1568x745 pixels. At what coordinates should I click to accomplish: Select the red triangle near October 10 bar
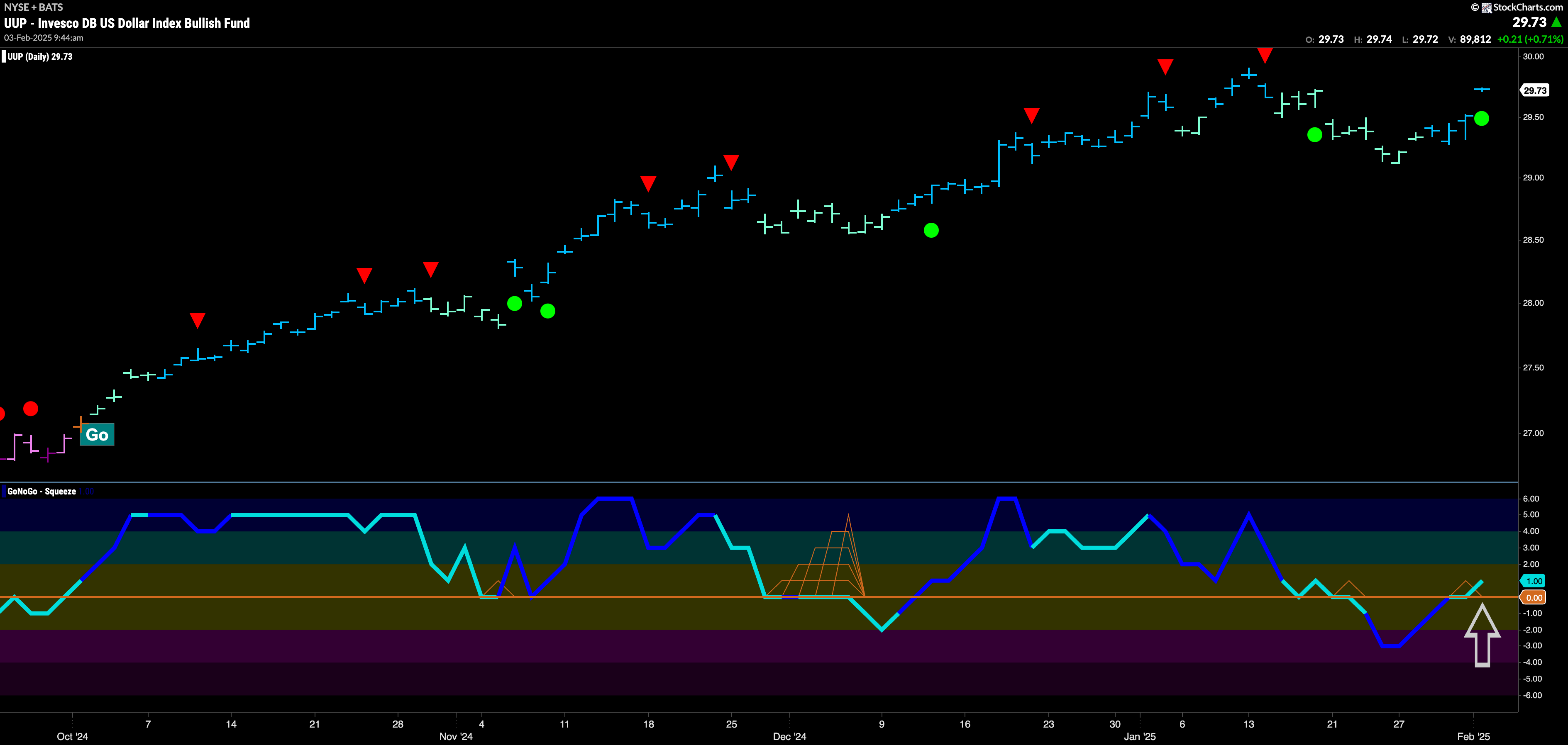197,321
